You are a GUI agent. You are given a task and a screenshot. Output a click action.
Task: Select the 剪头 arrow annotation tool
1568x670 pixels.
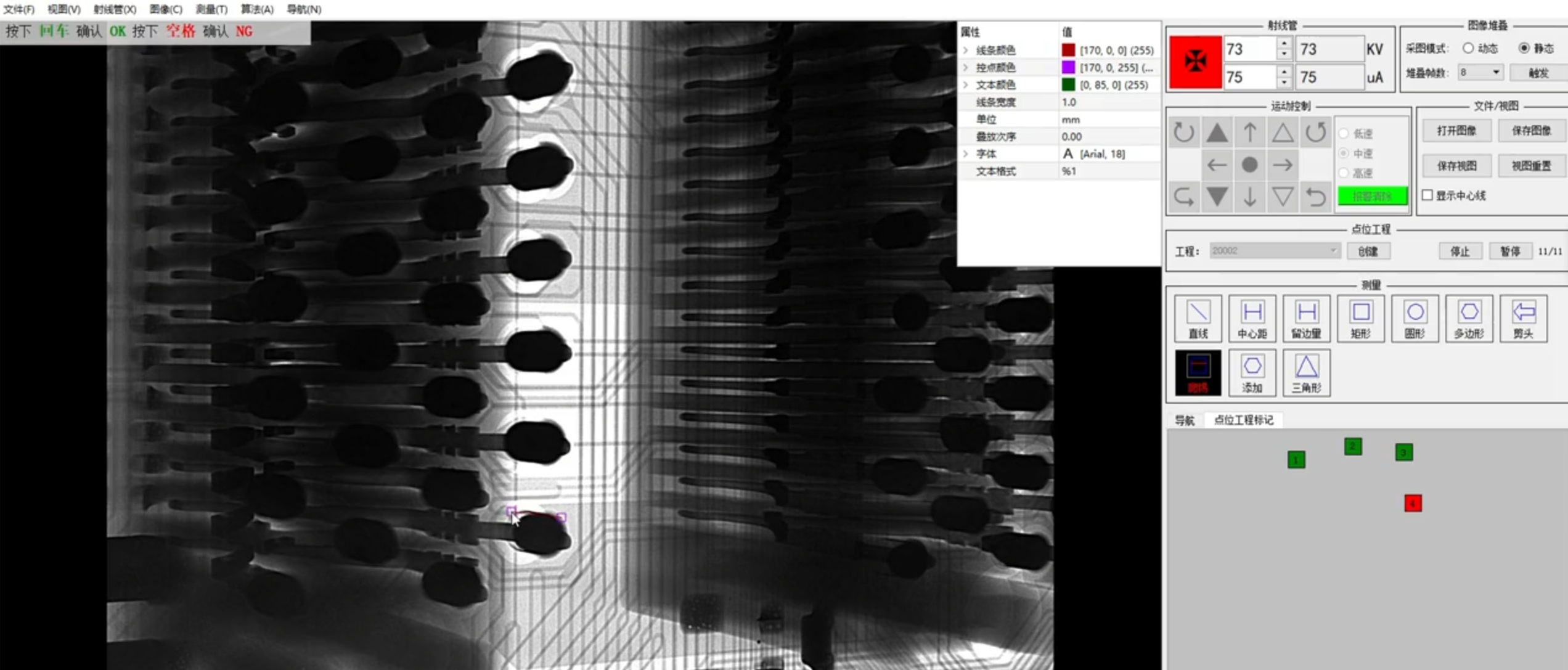pos(1523,319)
